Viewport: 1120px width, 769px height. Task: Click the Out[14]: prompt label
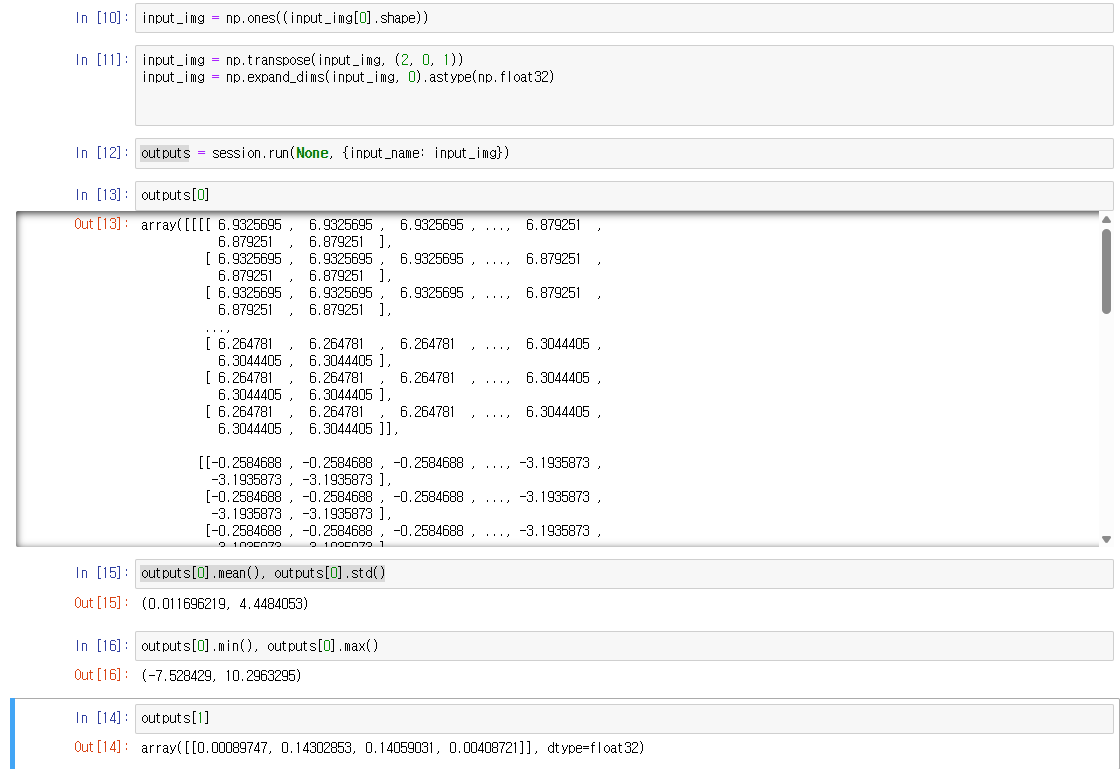pos(101,747)
